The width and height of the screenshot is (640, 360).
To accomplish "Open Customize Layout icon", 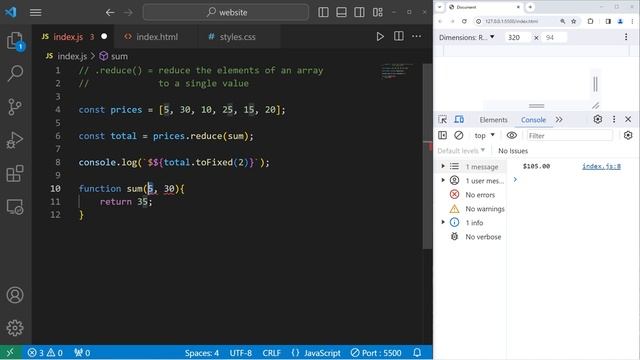I will point(378,12).
